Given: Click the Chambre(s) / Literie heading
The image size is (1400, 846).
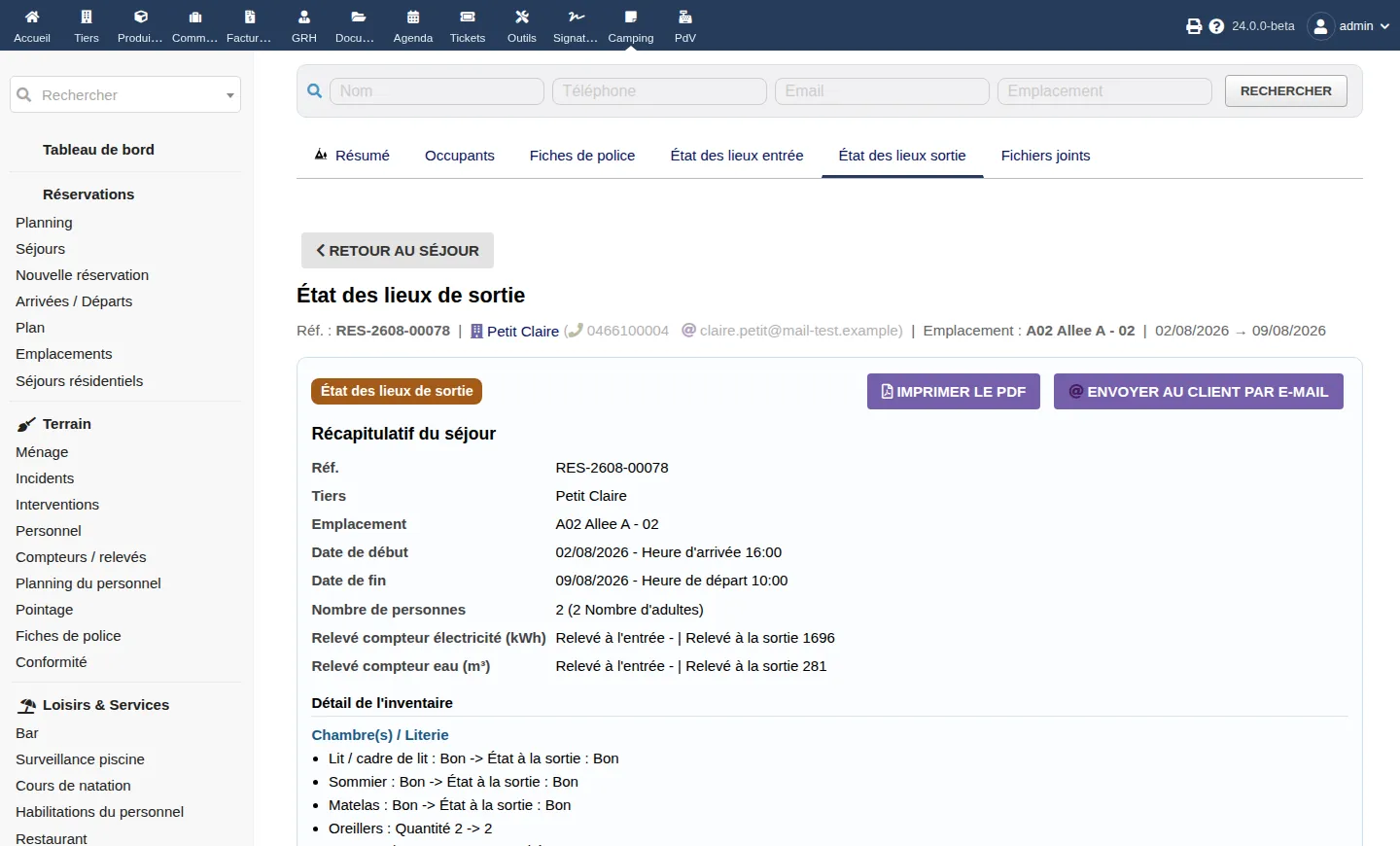Looking at the screenshot, I should (380, 735).
